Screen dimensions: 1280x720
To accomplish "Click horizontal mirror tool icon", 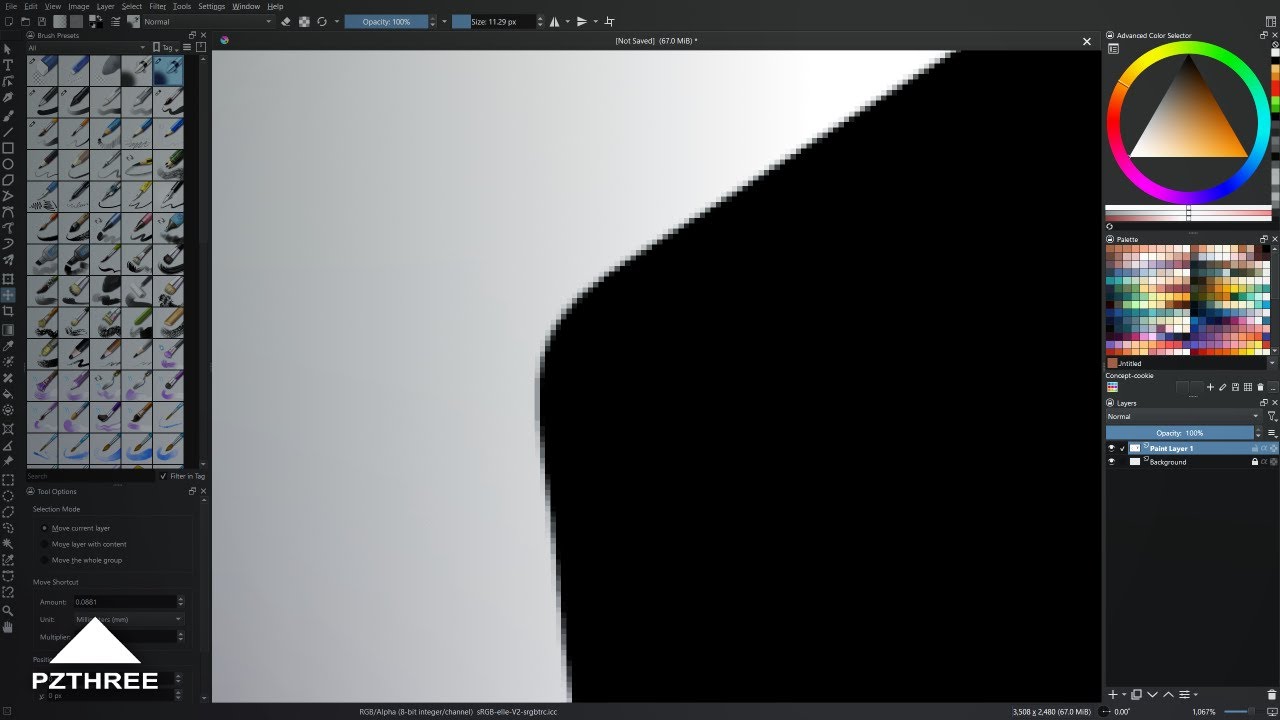I will [x=554, y=21].
